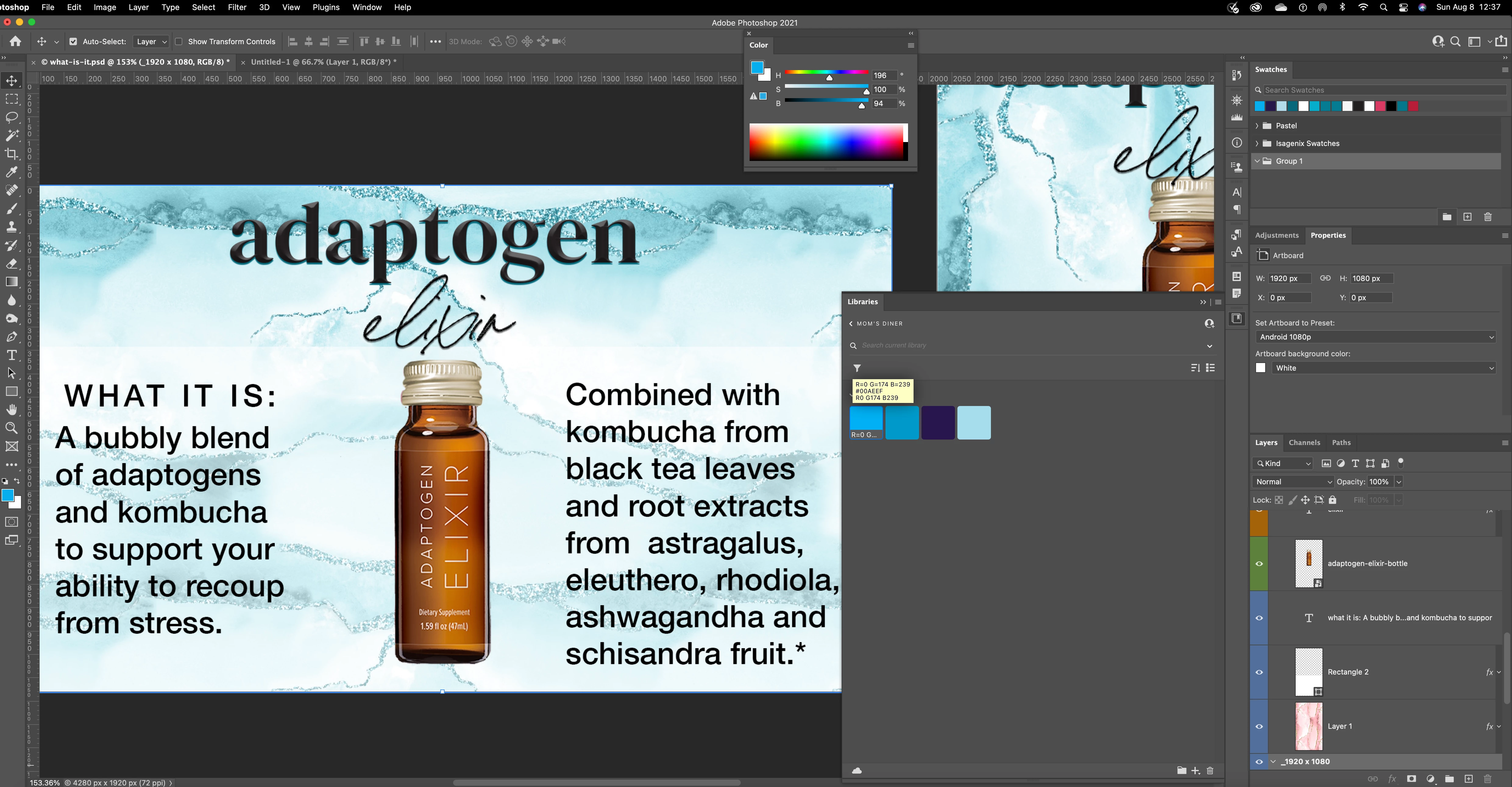Viewport: 1512px width, 787px height.
Task: Open the Set Artboard to Preset dropdown
Action: click(x=1376, y=337)
